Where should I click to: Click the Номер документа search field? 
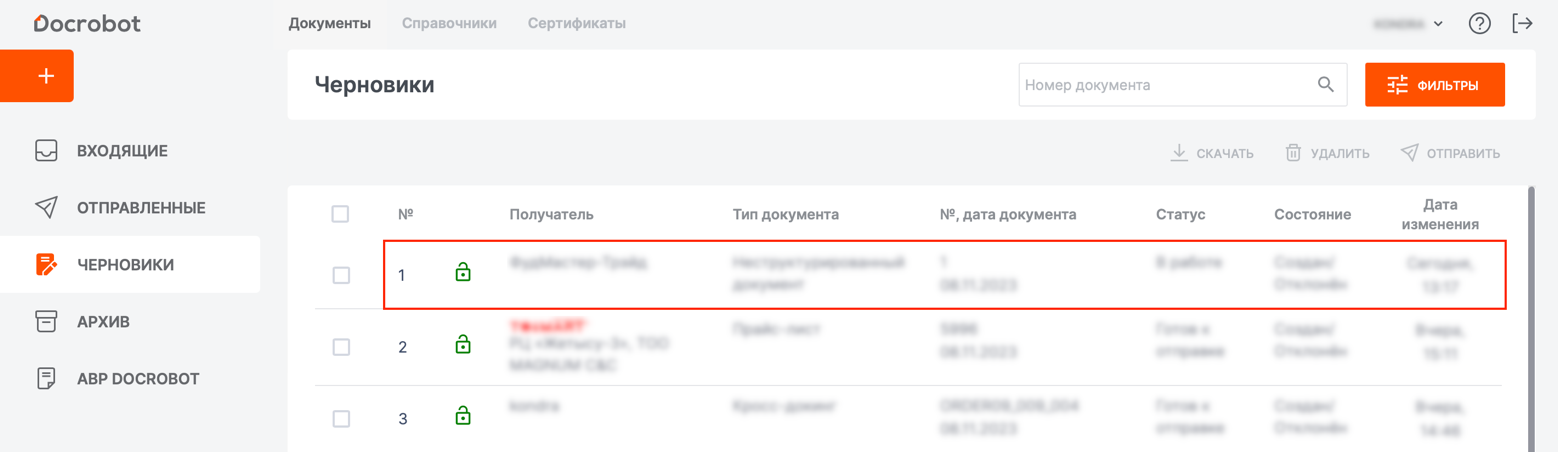pos(1165,85)
